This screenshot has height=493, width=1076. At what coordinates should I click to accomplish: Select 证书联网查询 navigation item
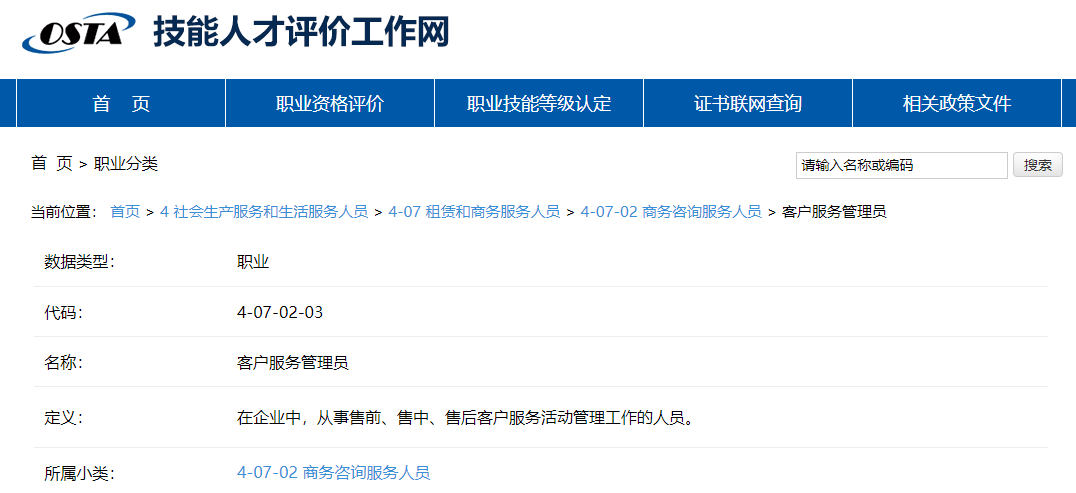point(748,104)
